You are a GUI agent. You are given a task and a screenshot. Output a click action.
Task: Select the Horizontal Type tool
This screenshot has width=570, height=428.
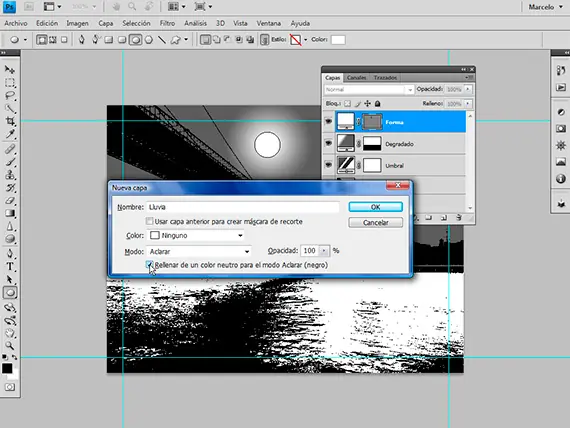pyautogui.click(x=10, y=267)
